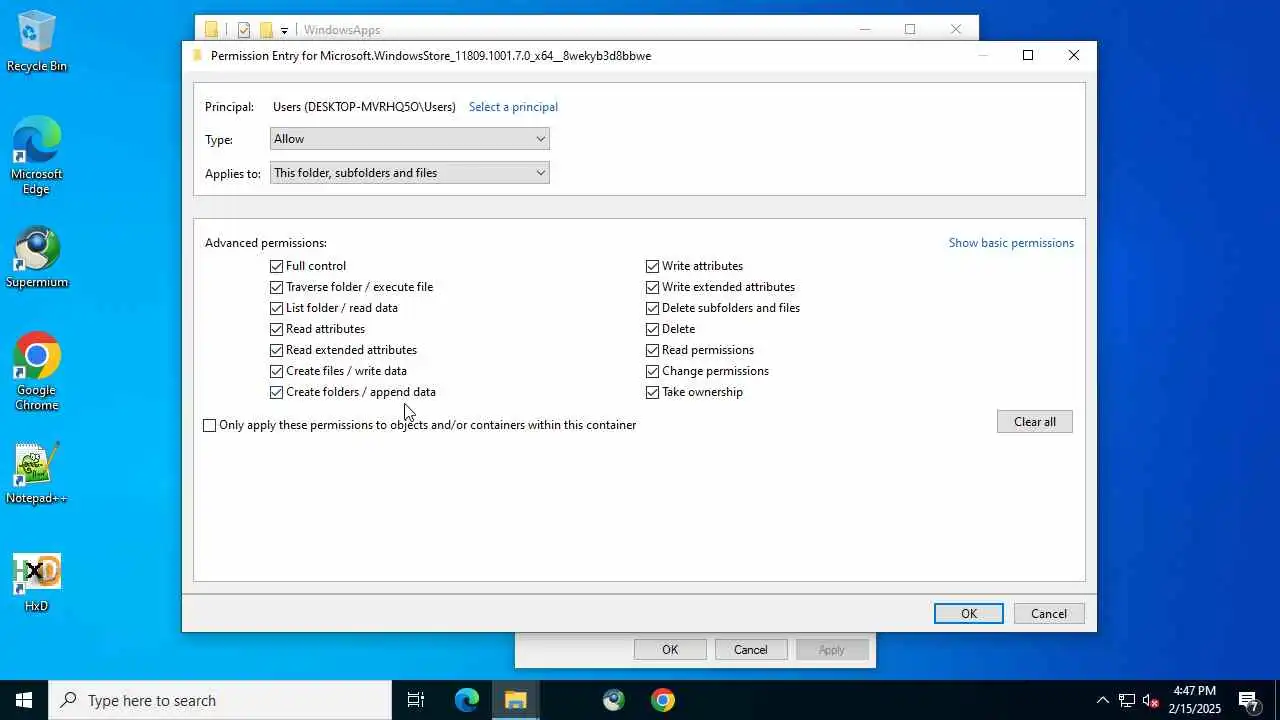This screenshot has height=720, width=1280.
Task: Open HxD hex editor desktop shortcut
Action: click(37, 582)
